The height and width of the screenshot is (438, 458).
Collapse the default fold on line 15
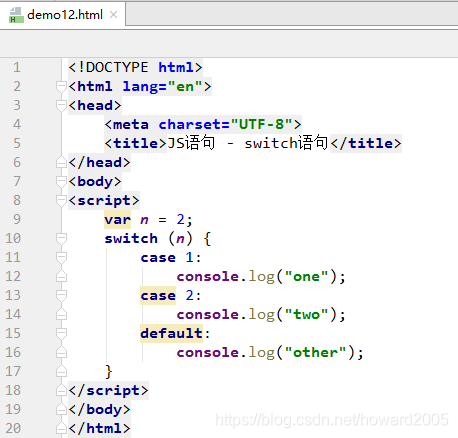click(61, 333)
